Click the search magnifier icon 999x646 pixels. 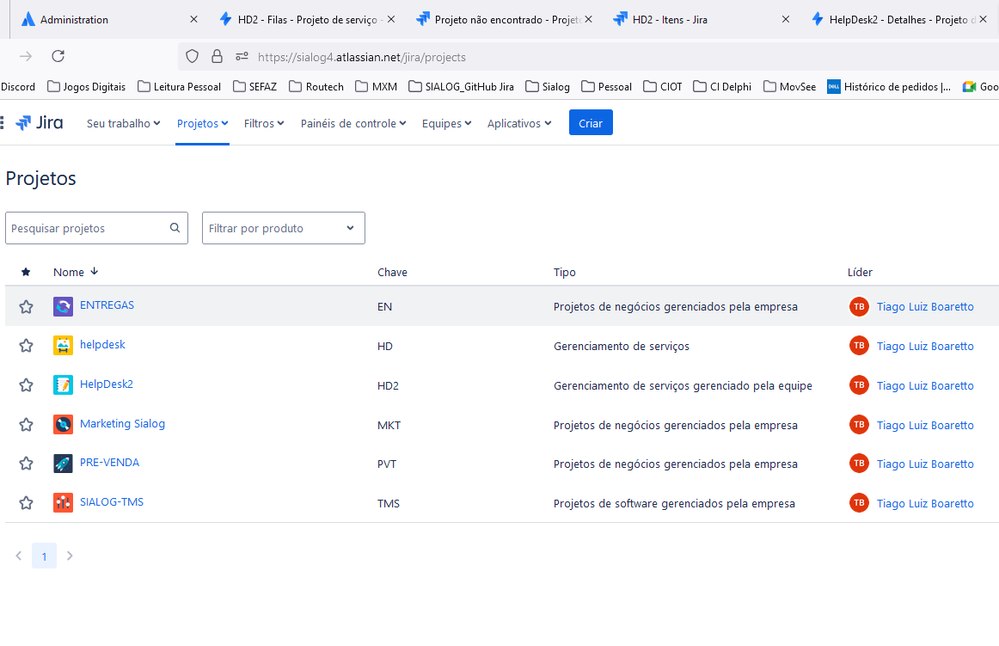pyautogui.click(x=175, y=228)
